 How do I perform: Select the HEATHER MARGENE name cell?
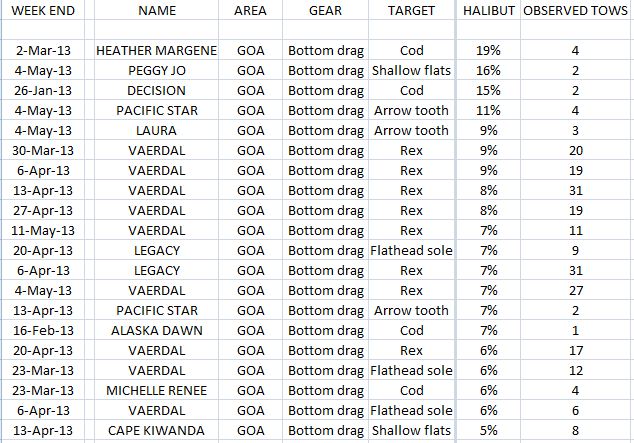point(156,49)
